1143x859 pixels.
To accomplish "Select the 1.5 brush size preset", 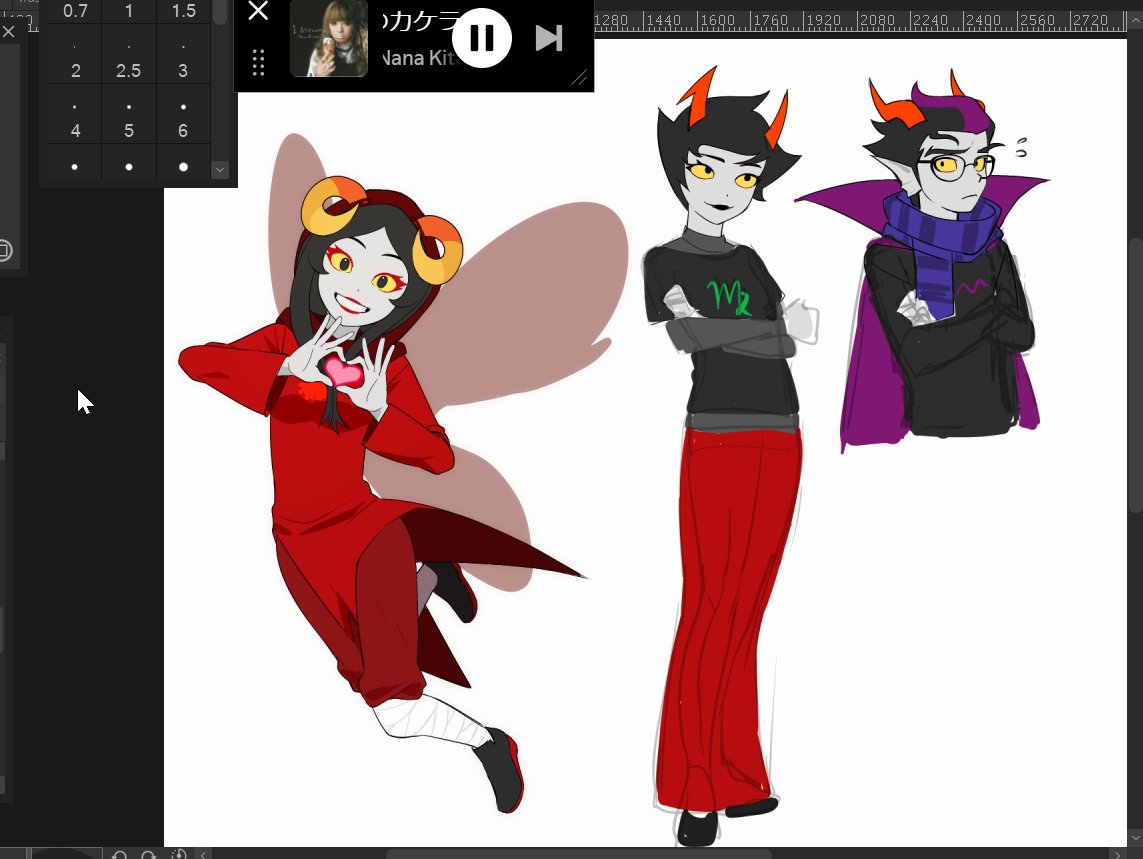I will 184,11.
